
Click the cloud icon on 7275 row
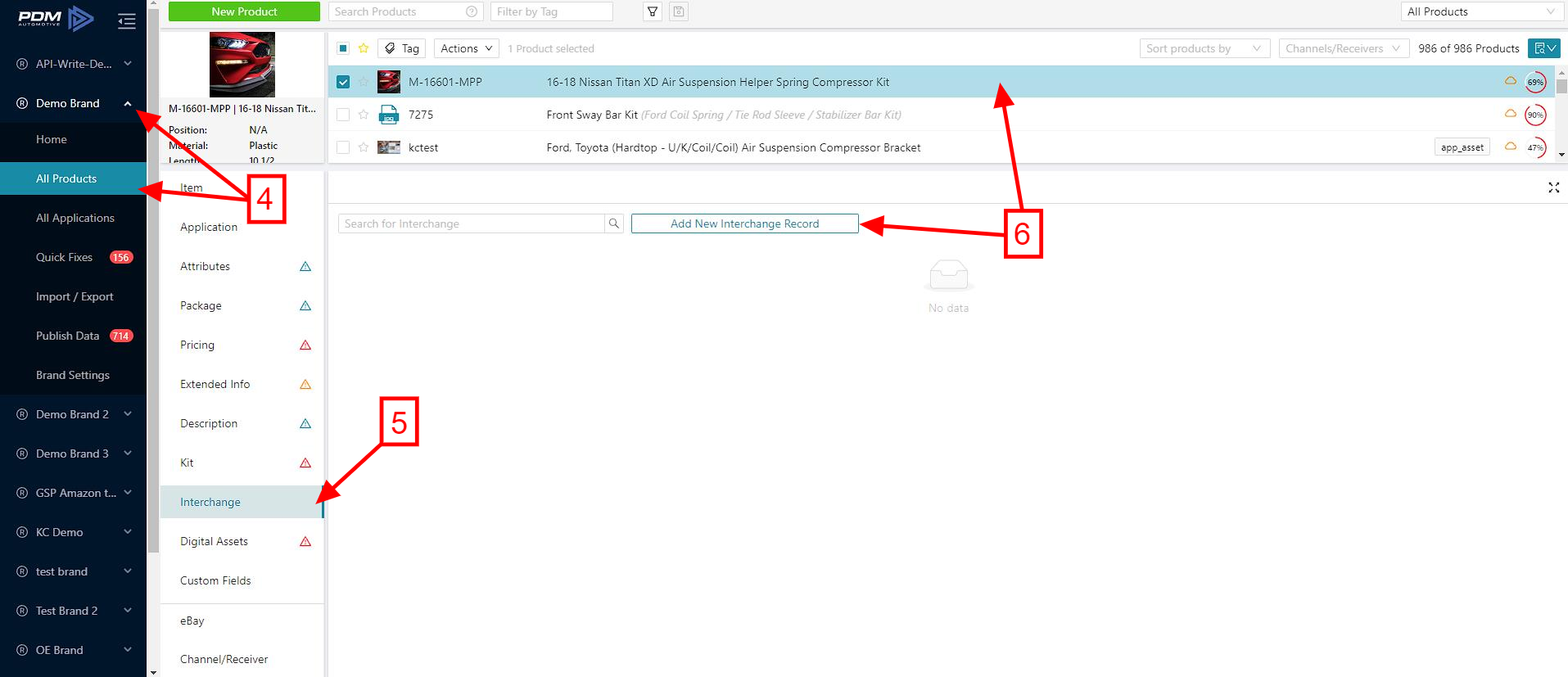(x=1511, y=114)
